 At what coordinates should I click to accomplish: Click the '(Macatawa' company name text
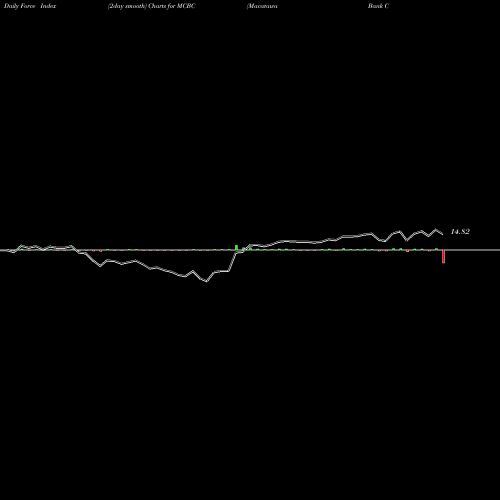click(262, 6)
